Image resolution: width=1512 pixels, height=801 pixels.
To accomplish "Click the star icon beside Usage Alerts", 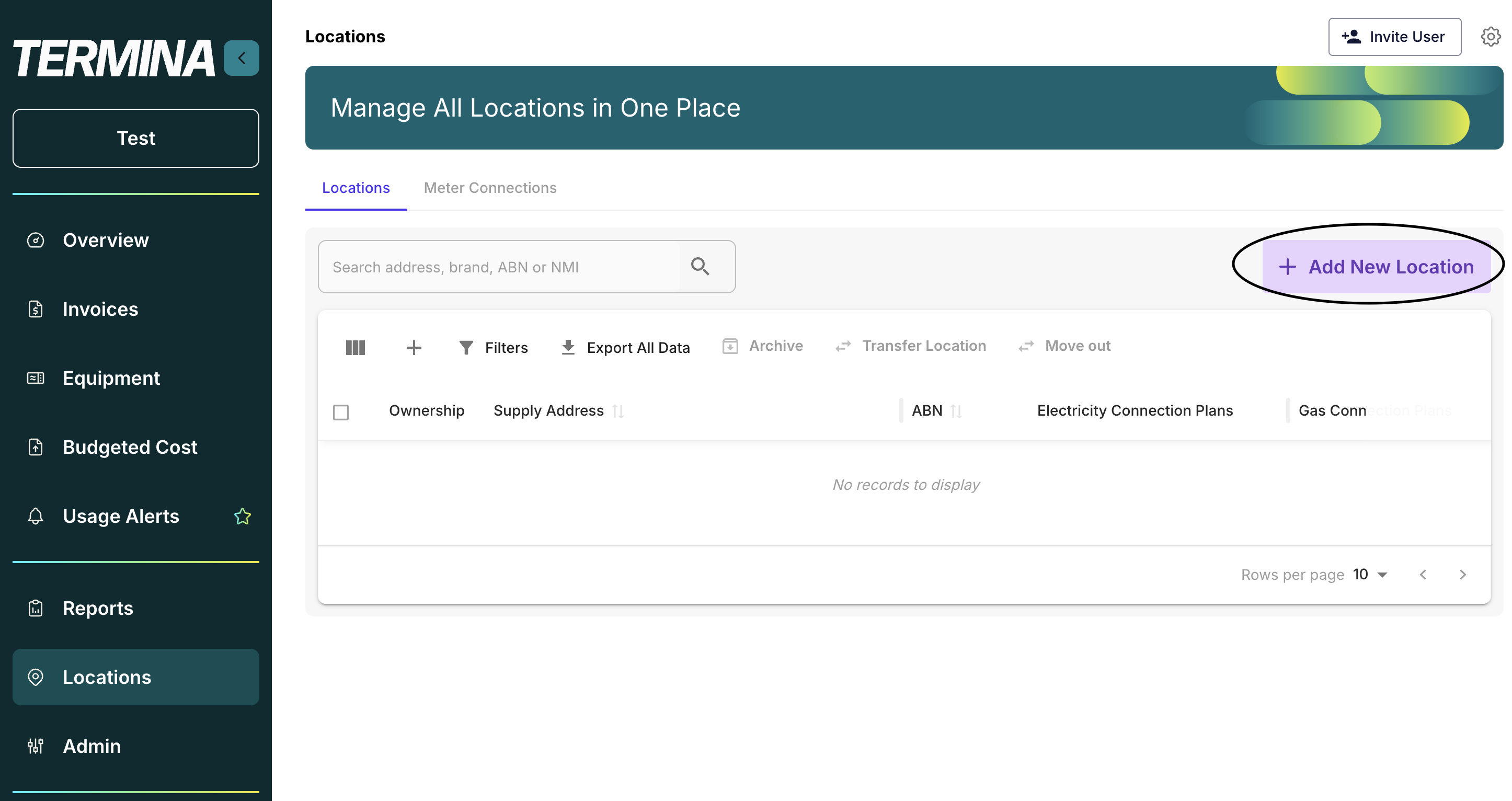I will click(243, 517).
